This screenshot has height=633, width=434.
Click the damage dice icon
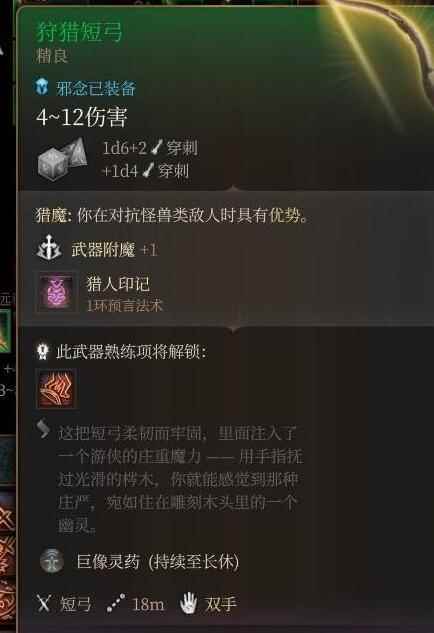point(63,158)
